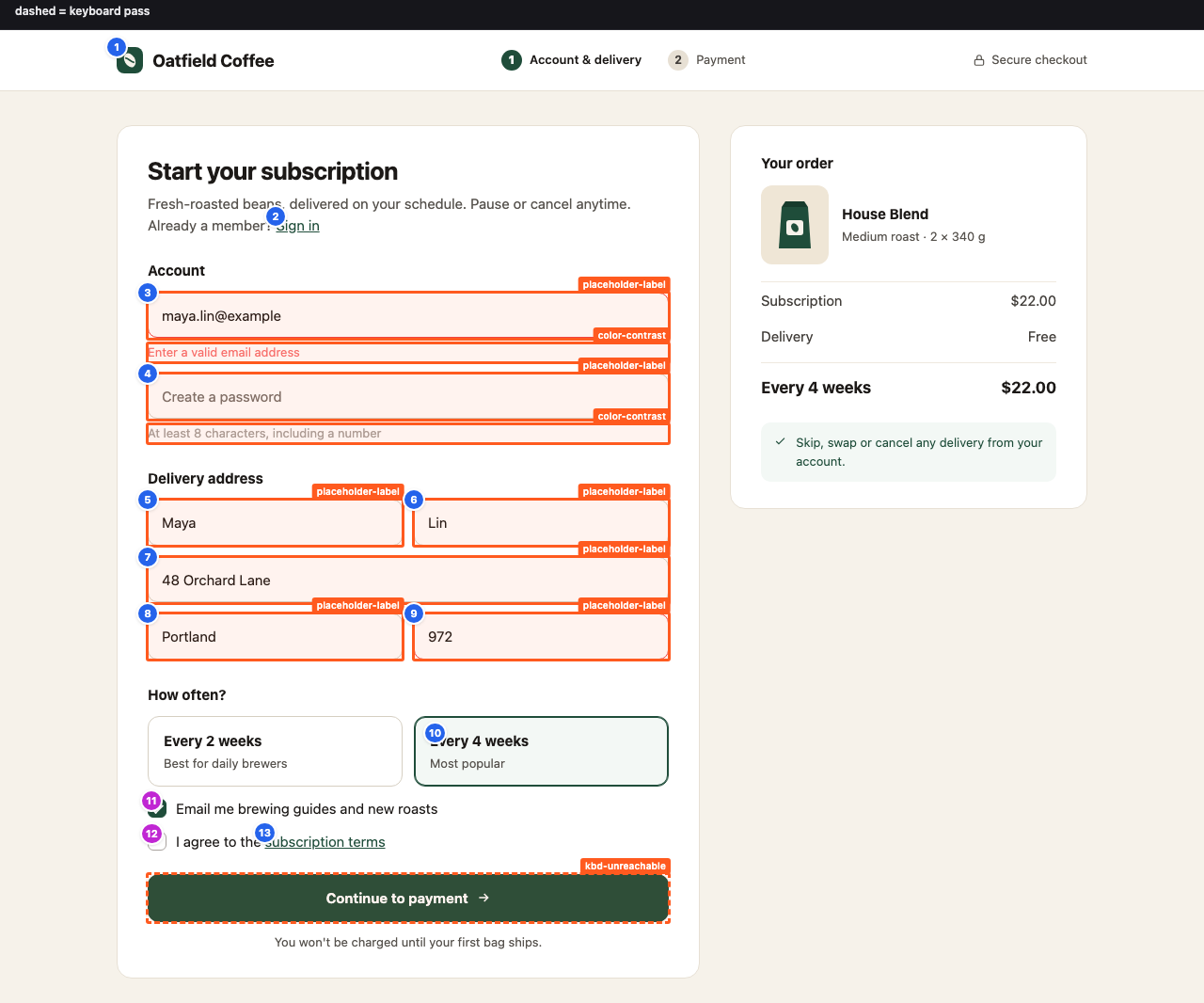Open the House Blend coffee bag thumbnail

pyautogui.click(x=795, y=225)
